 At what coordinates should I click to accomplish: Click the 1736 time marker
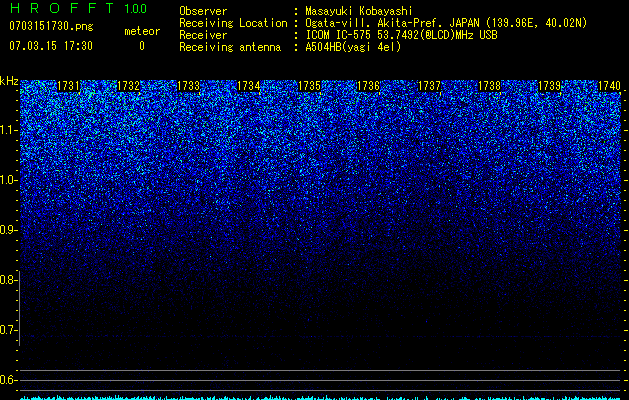click(368, 86)
